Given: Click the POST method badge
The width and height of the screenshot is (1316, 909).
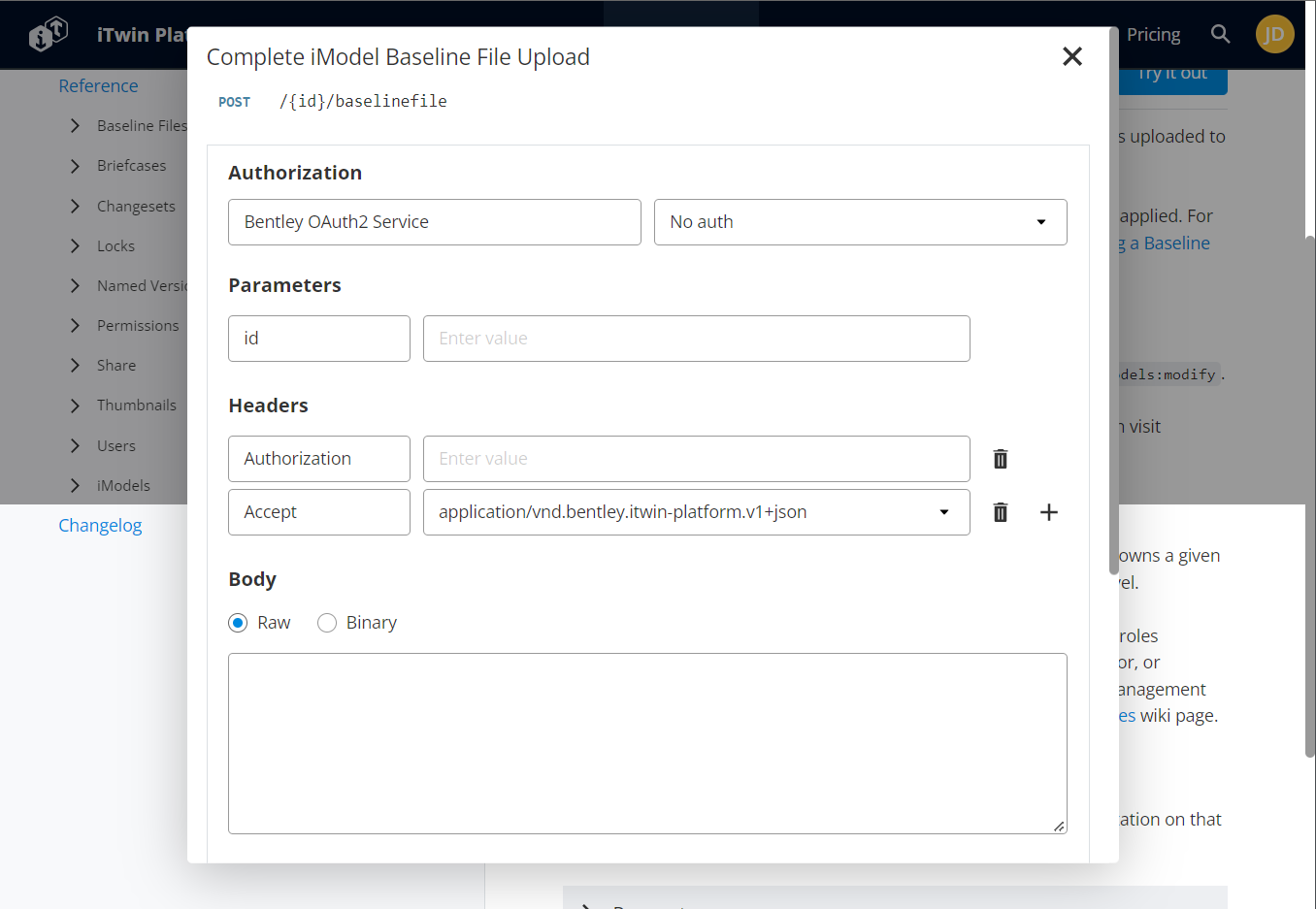Looking at the screenshot, I should (234, 101).
